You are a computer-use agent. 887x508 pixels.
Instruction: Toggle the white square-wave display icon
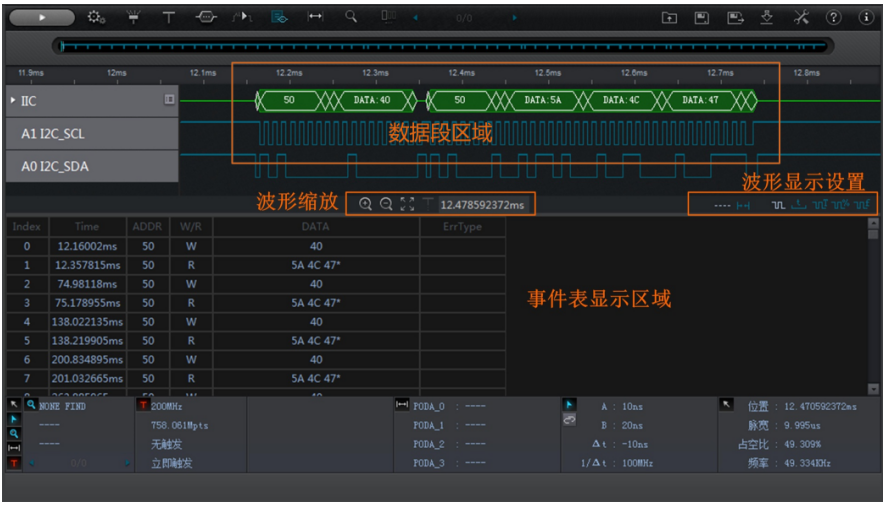pyautogui.click(x=778, y=205)
